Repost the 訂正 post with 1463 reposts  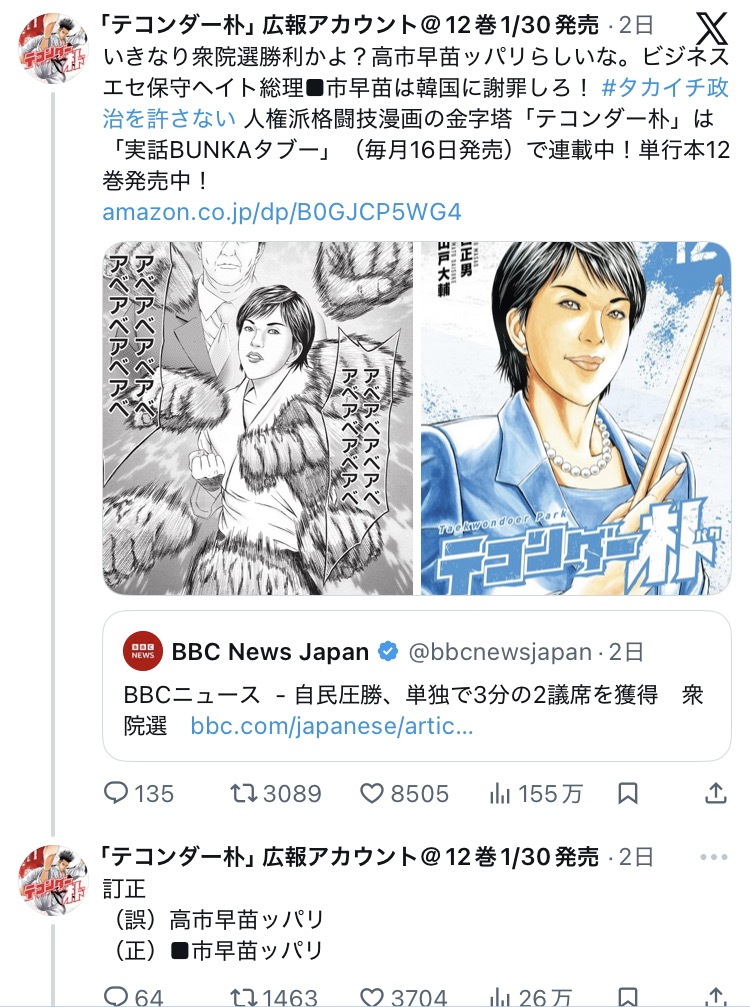pos(244,996)
